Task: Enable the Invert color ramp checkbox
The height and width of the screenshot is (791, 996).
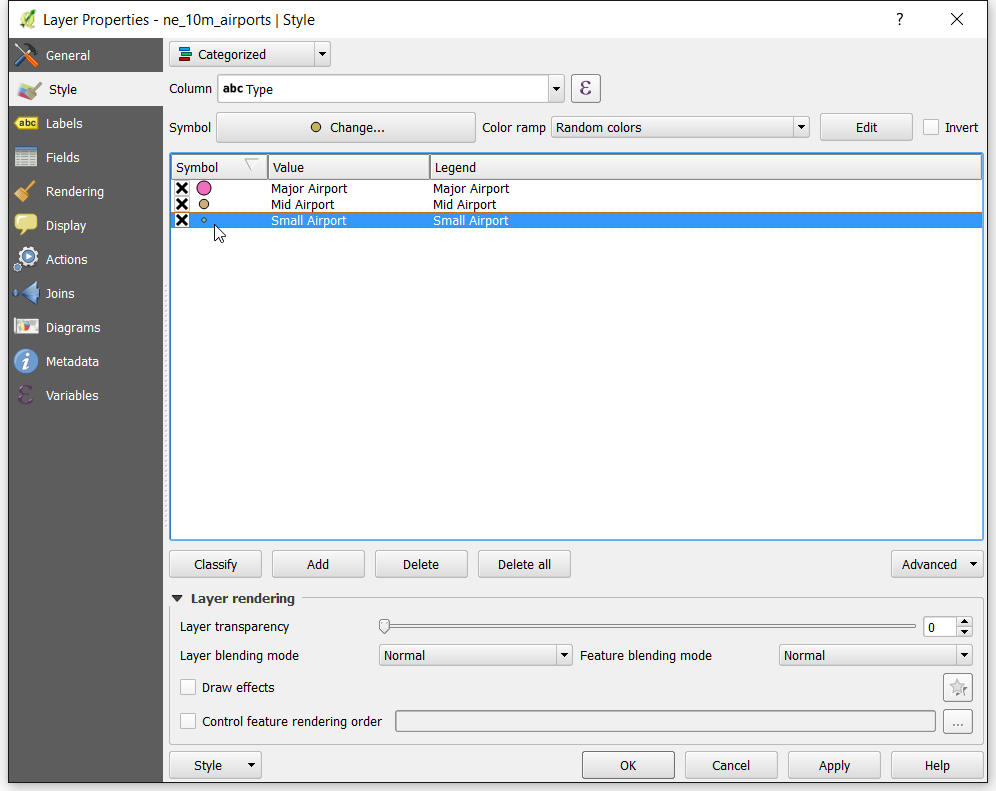Action: [931, 127]
